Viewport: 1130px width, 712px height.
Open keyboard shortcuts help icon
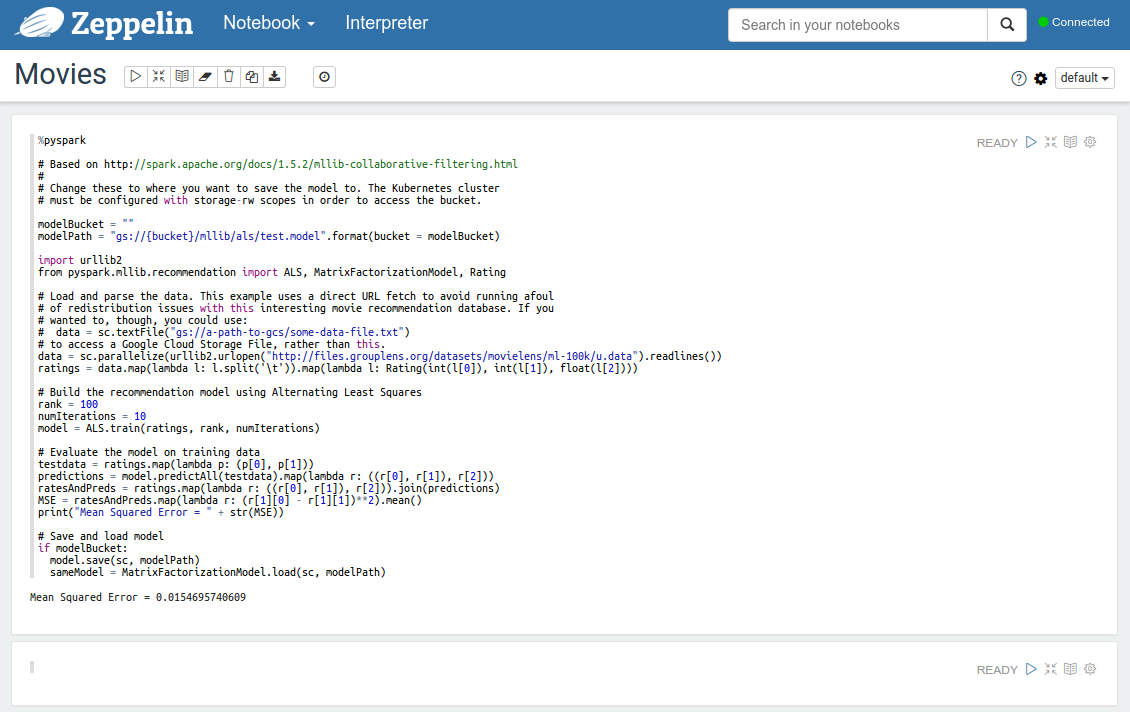click(x=1019, y=78)
